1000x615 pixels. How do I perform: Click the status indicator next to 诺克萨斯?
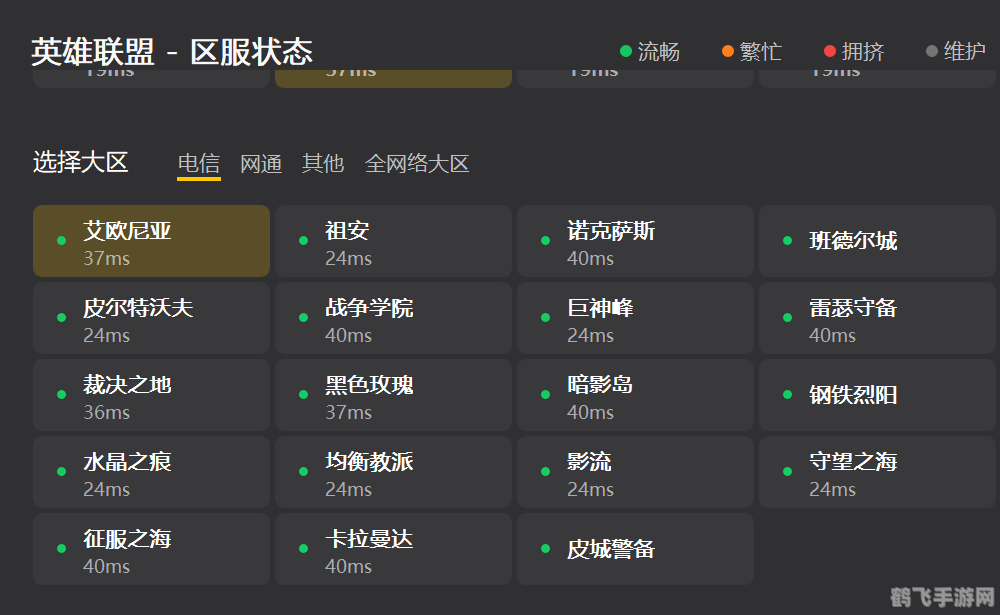click(545, 240)
